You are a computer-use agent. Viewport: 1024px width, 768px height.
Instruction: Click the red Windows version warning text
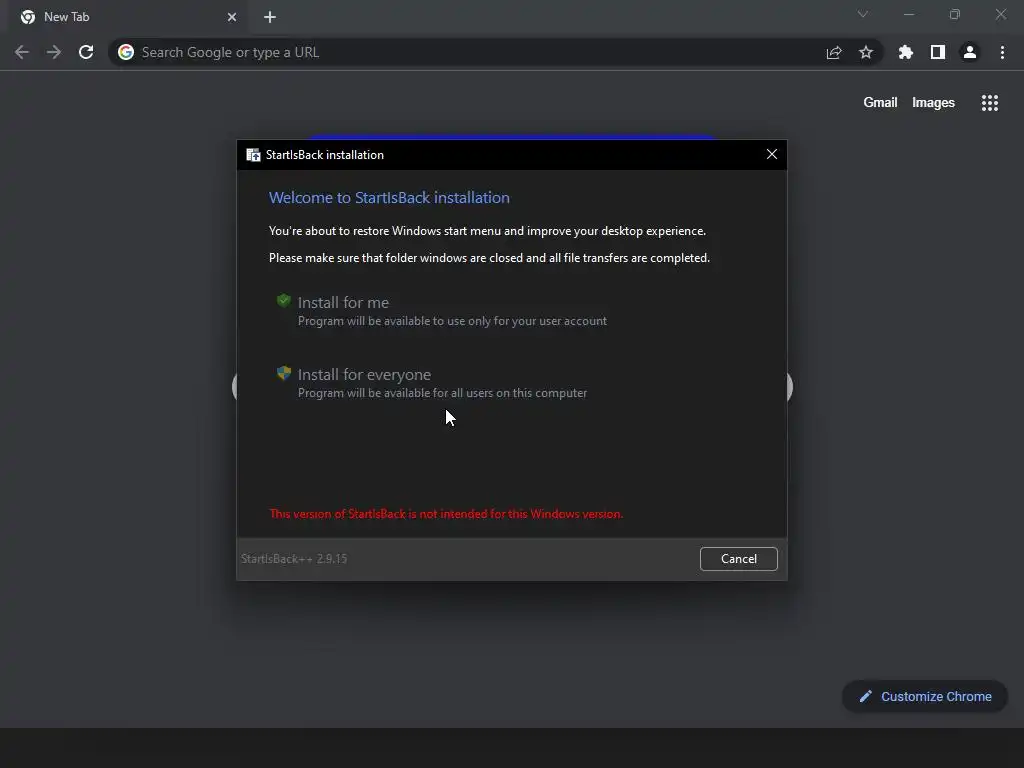click(446, 514)
